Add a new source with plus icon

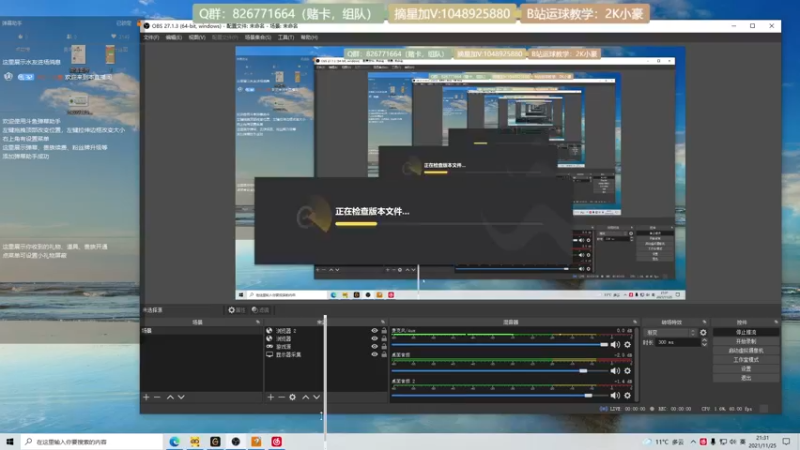click(x=270, y=397)
